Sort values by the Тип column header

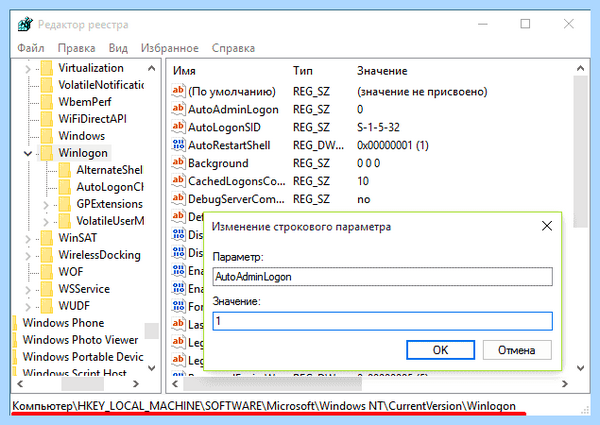pyautogui.click(x=303, y=71)
